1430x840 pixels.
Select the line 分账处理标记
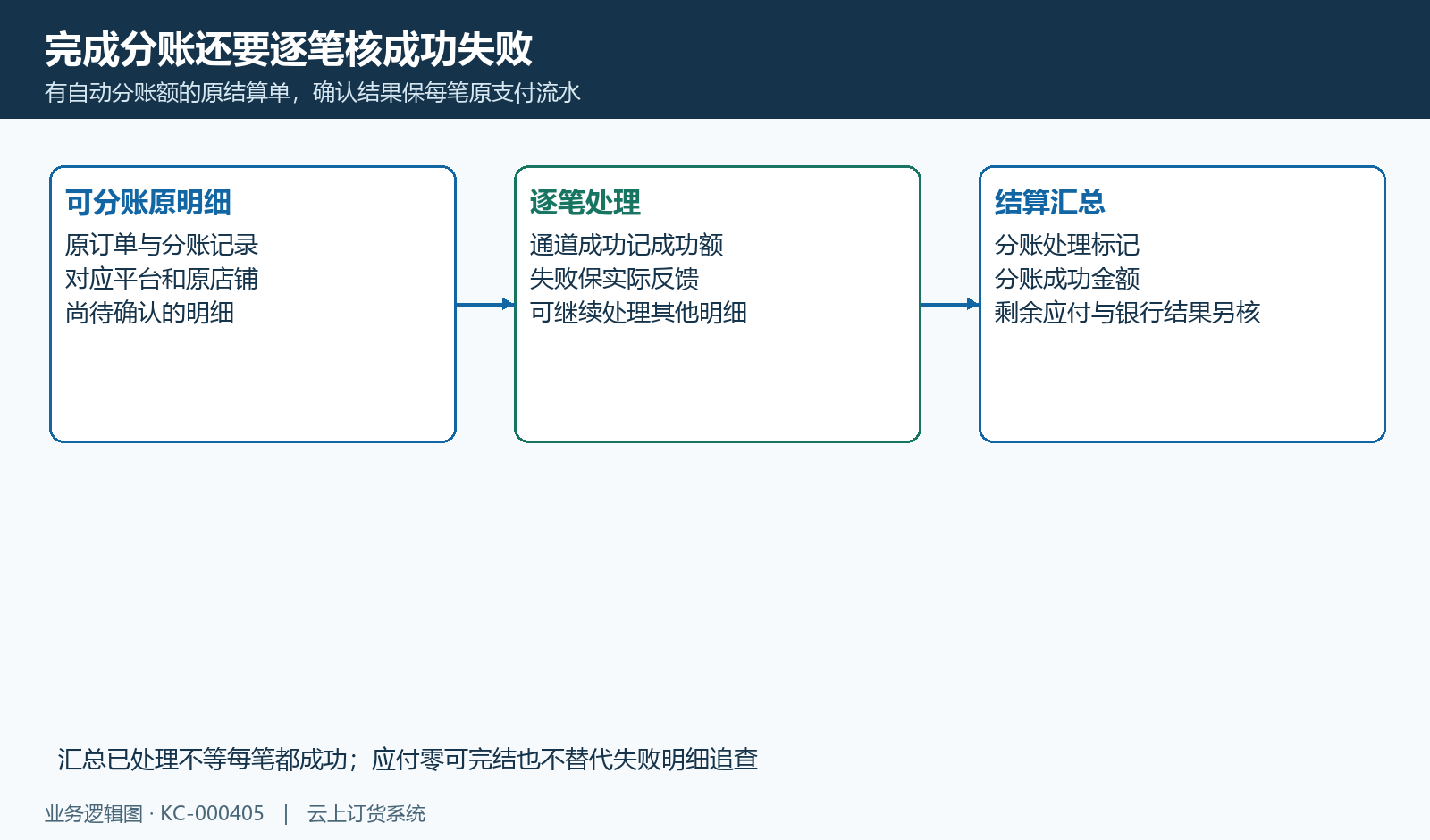pos(1067,245)
